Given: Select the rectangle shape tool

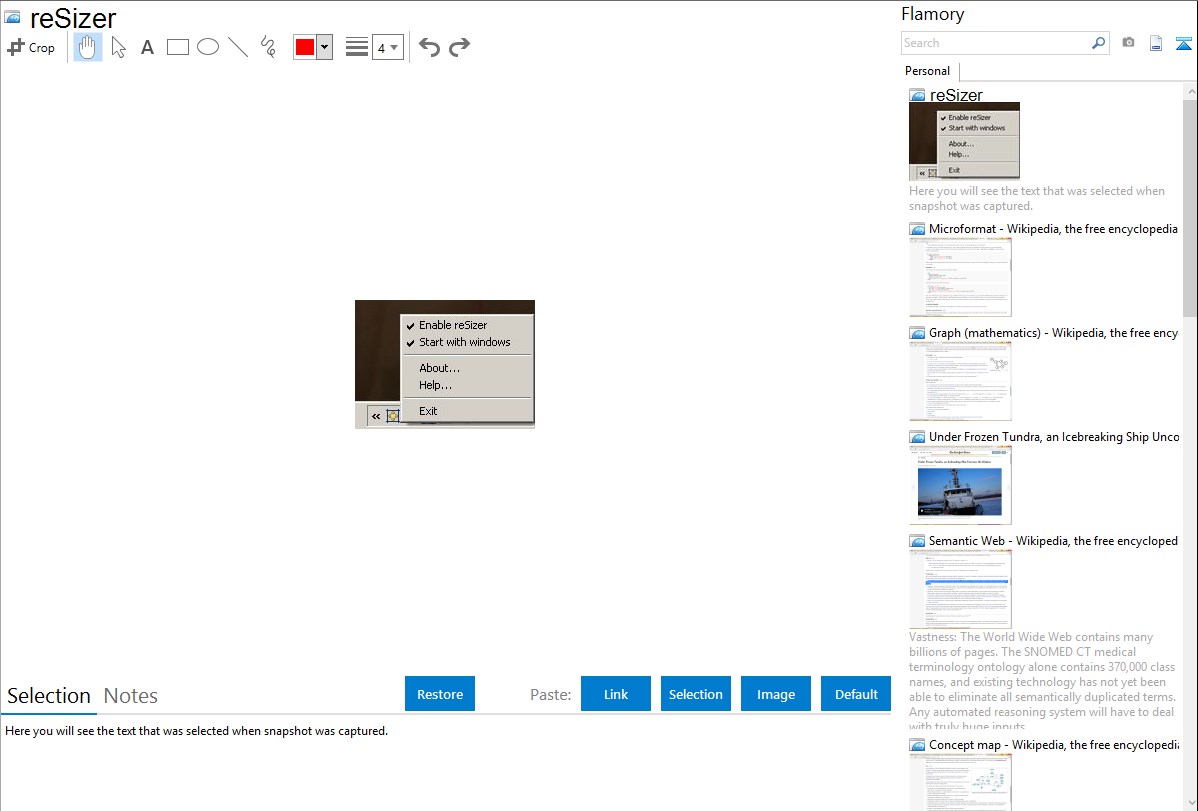Looking at the screenshot, I should 177,47.
